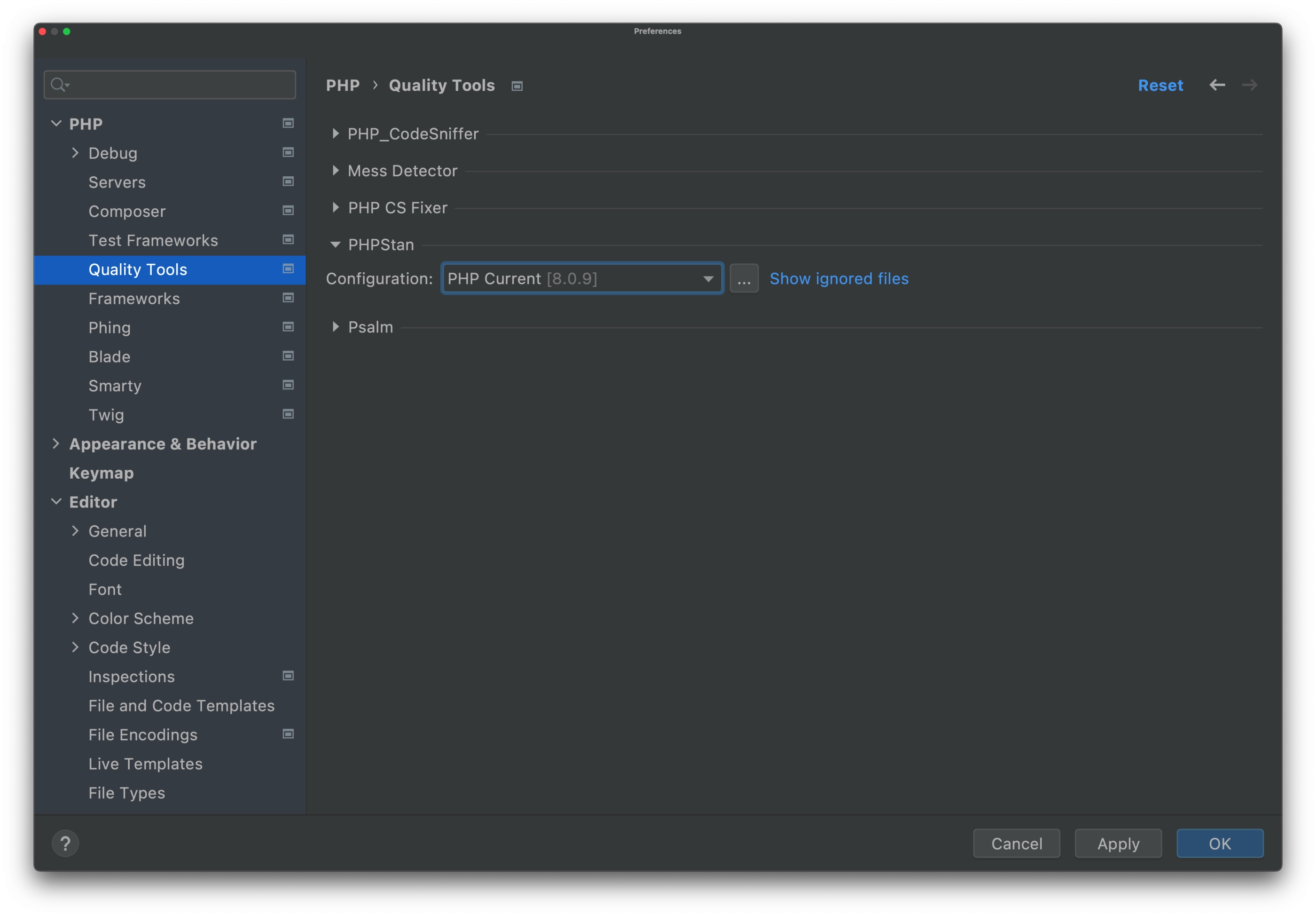
Task: Navigate back with the left arrow
Action: pyautogui.click(x=1217, y=85)
